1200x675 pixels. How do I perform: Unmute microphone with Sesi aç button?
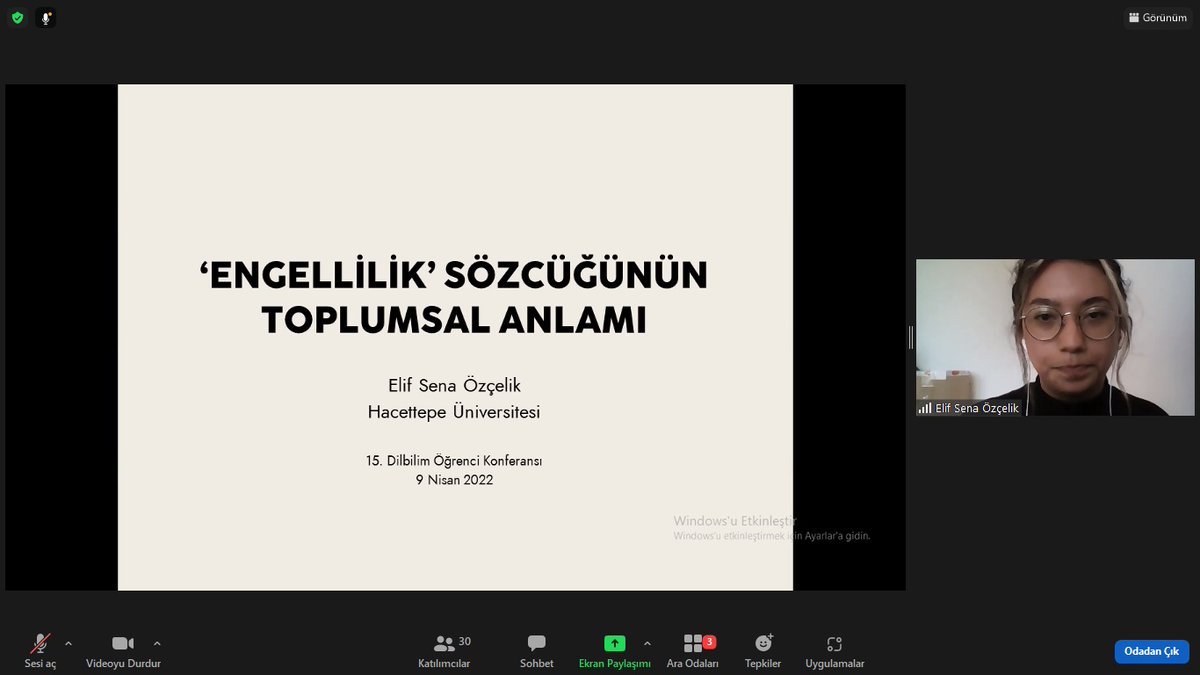pos(41,651)
